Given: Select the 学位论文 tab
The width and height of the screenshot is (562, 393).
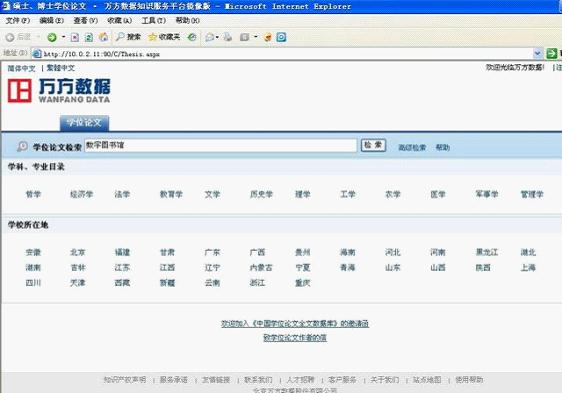Looking at the screenshot, I should [x=84, y=123].
